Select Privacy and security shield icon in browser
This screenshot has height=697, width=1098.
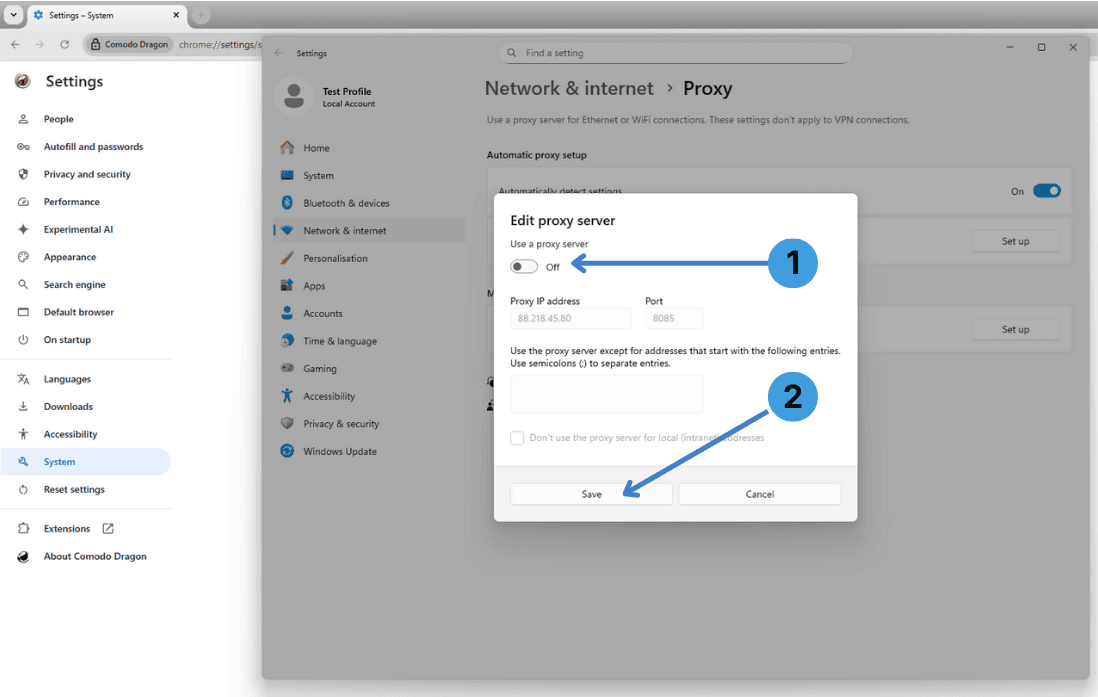[x=23, y=174]
